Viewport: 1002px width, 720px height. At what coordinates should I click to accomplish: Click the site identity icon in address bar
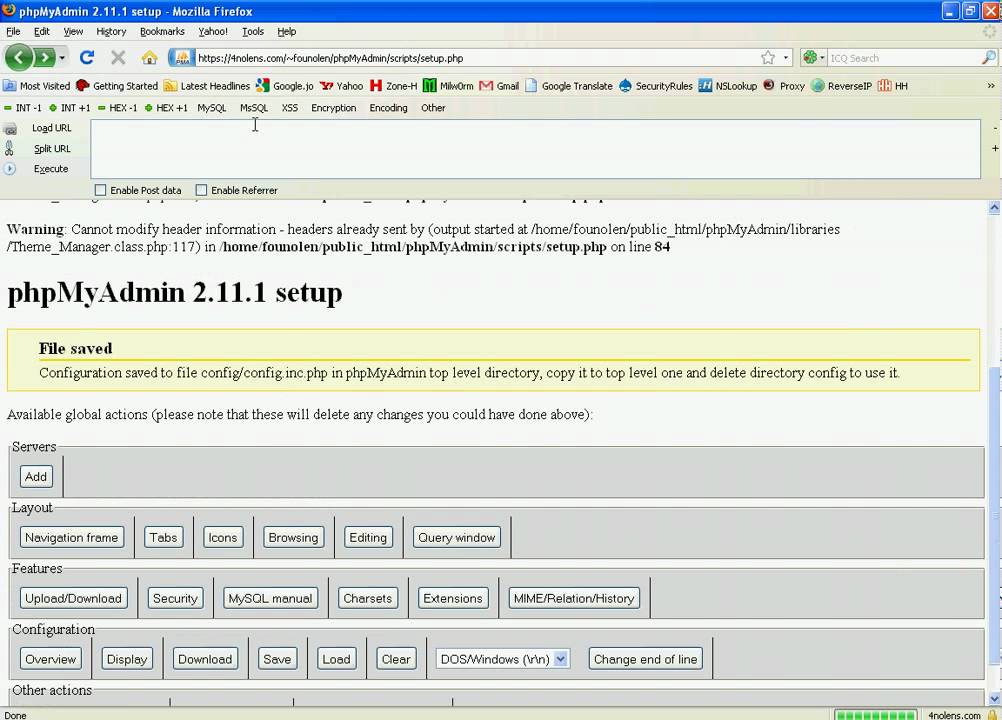tap(182, 58)
